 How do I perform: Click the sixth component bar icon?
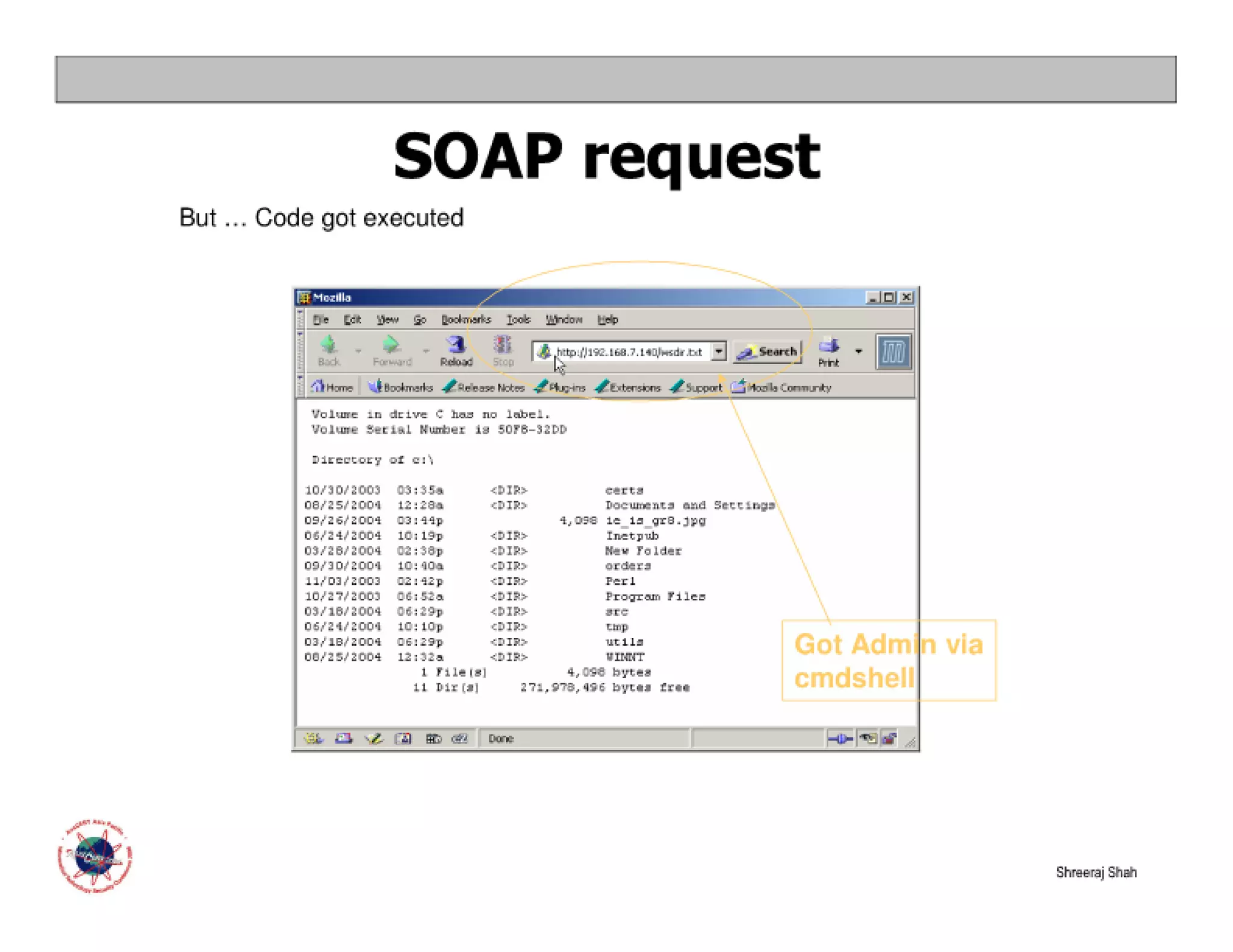coord(459,738)
